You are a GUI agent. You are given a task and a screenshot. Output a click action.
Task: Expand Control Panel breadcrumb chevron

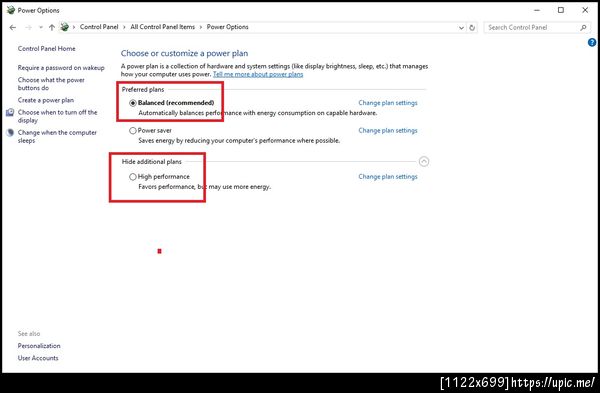click(x=124, y=27)
